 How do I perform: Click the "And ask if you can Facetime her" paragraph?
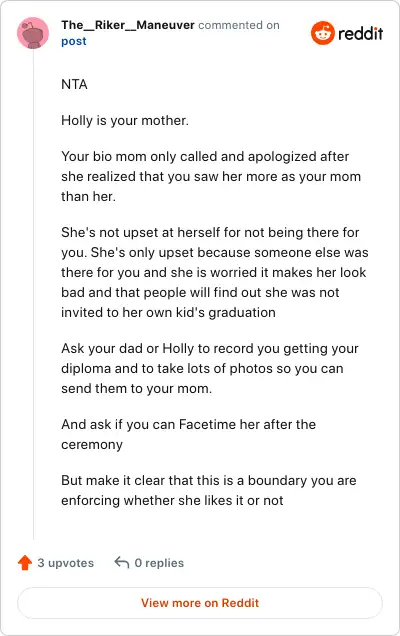(x=189, y=434)
